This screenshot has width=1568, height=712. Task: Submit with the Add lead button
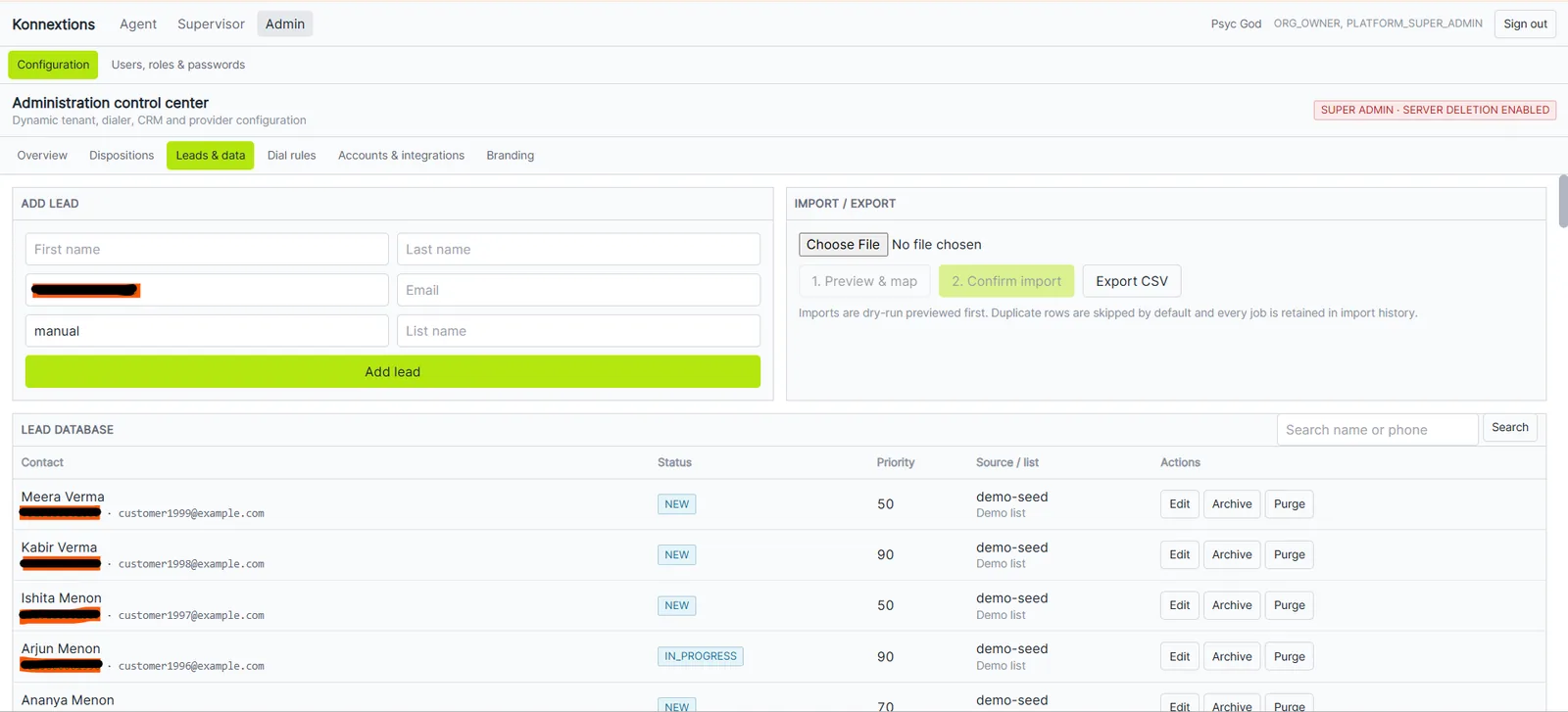(x=393, y=372)
